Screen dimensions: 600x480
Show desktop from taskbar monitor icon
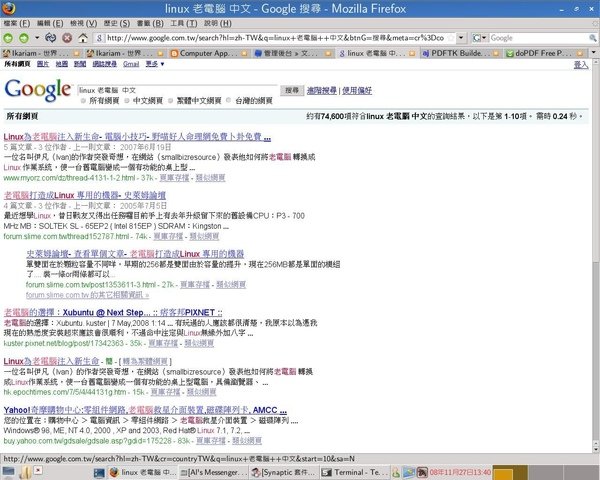8,472
